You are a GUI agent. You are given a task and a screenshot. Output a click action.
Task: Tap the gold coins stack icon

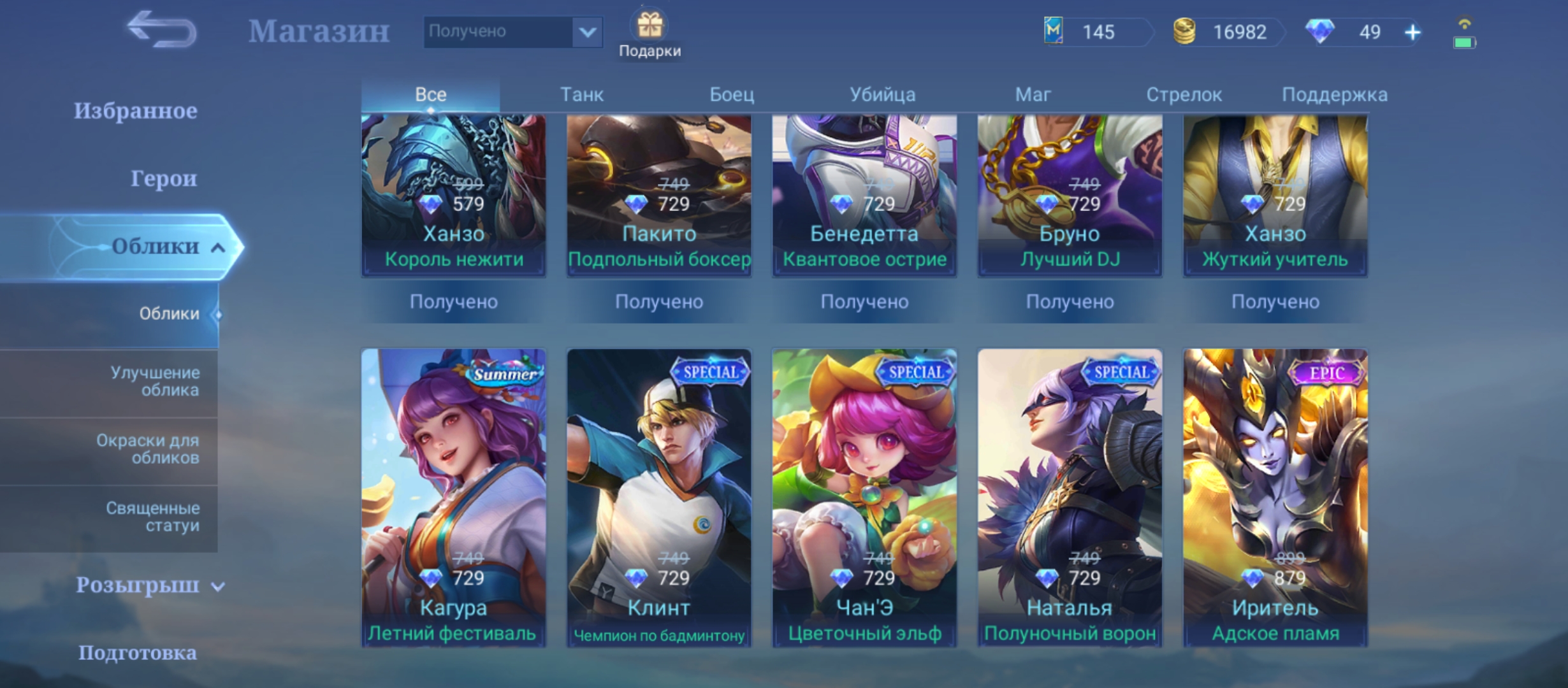(x=1184, y=31)
